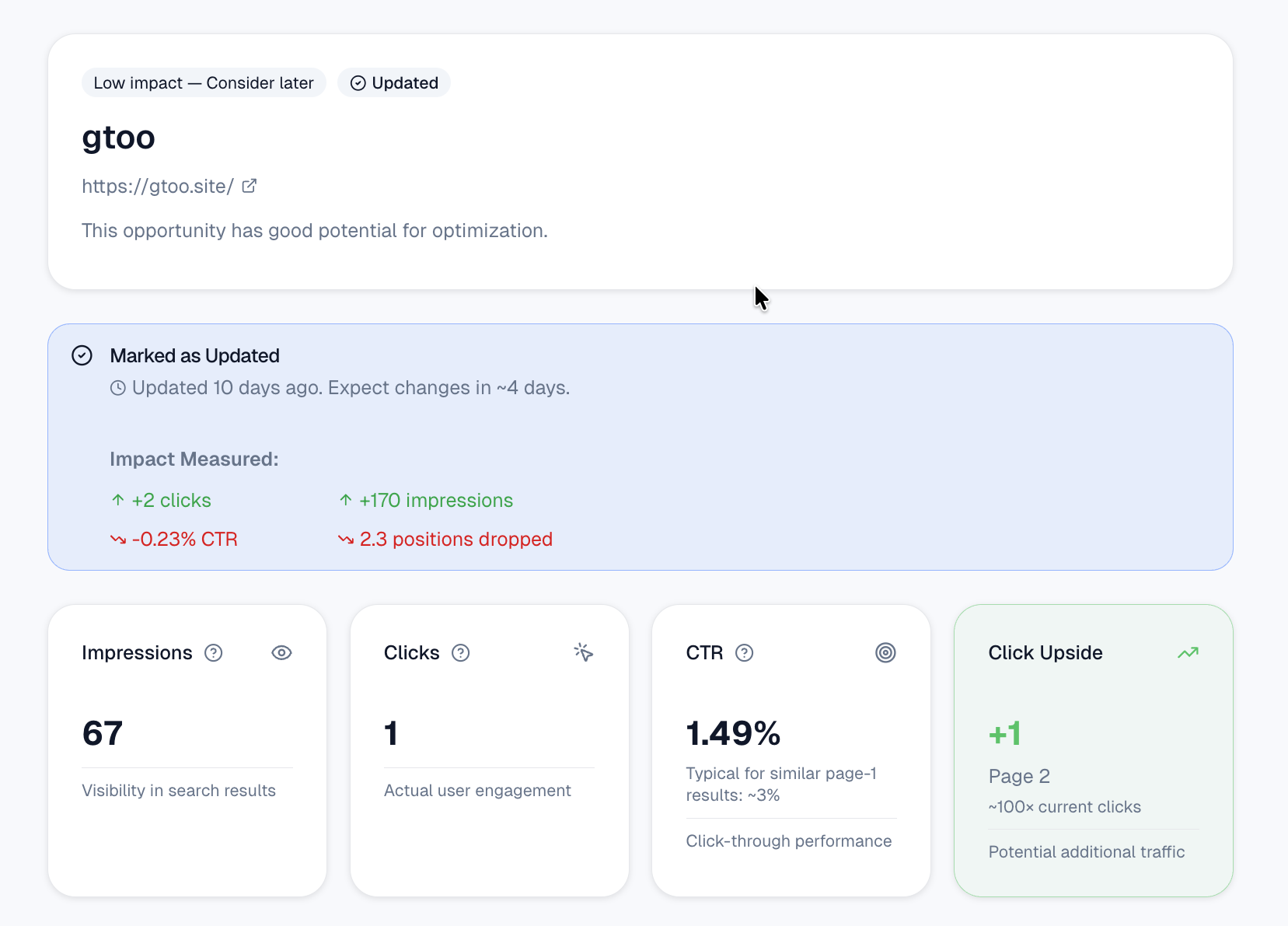Click the Click Upside card

1092,750
